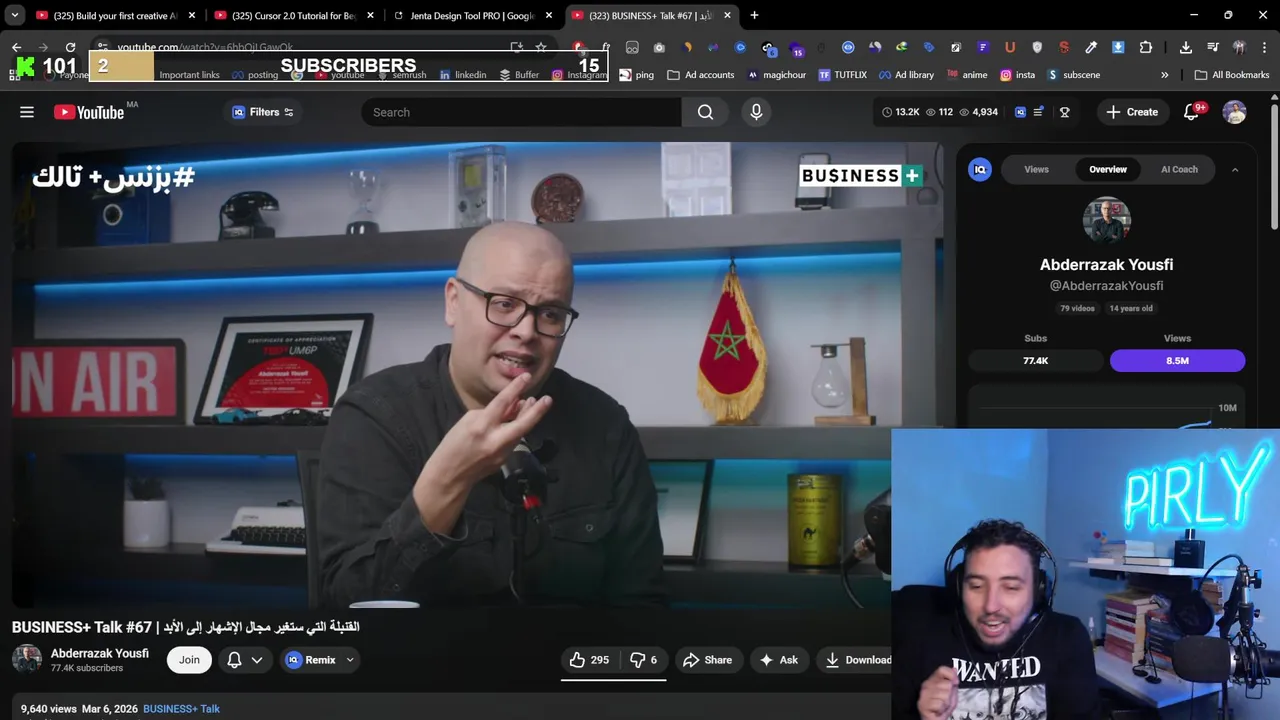This screenshot has height=720, width=1280.
Task: Expand the Remix options arrow
Action: [350, 660]
